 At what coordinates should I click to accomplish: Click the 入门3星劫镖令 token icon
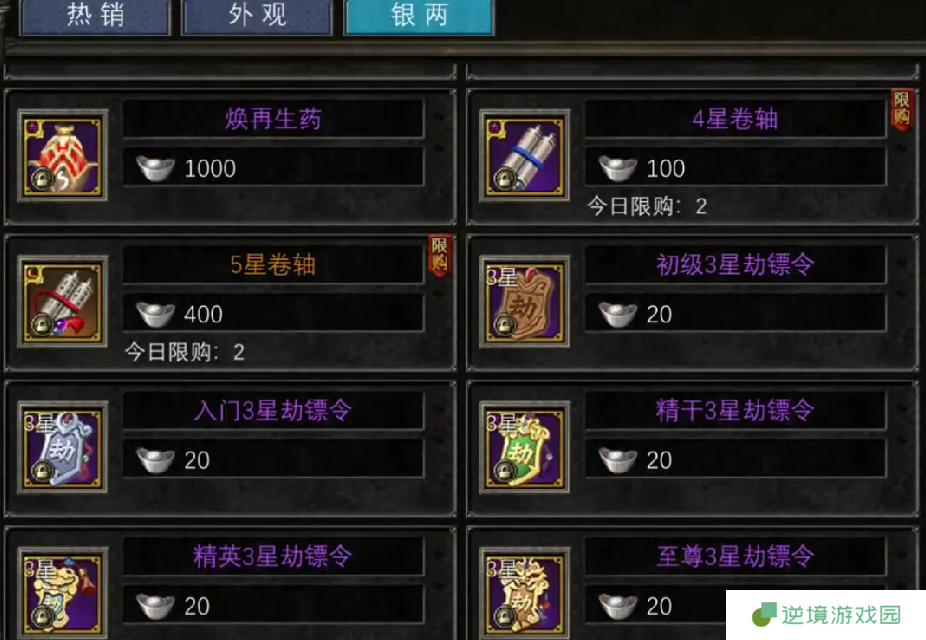pos(63,447)
